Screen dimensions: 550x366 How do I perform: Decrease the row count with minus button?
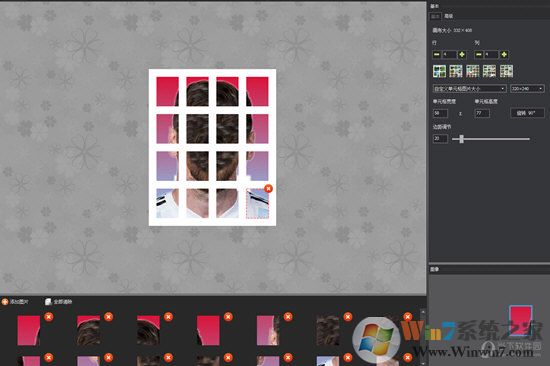[x=436, y=54]
